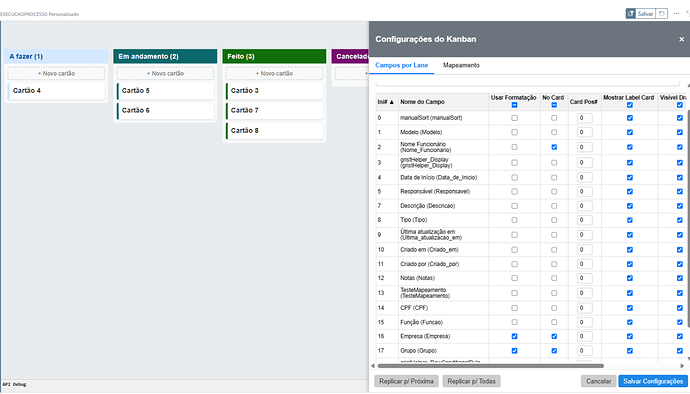The image size is (690, 394).
Task: Click the revert arrow icon next to Salvar
Action: (661, 14)
